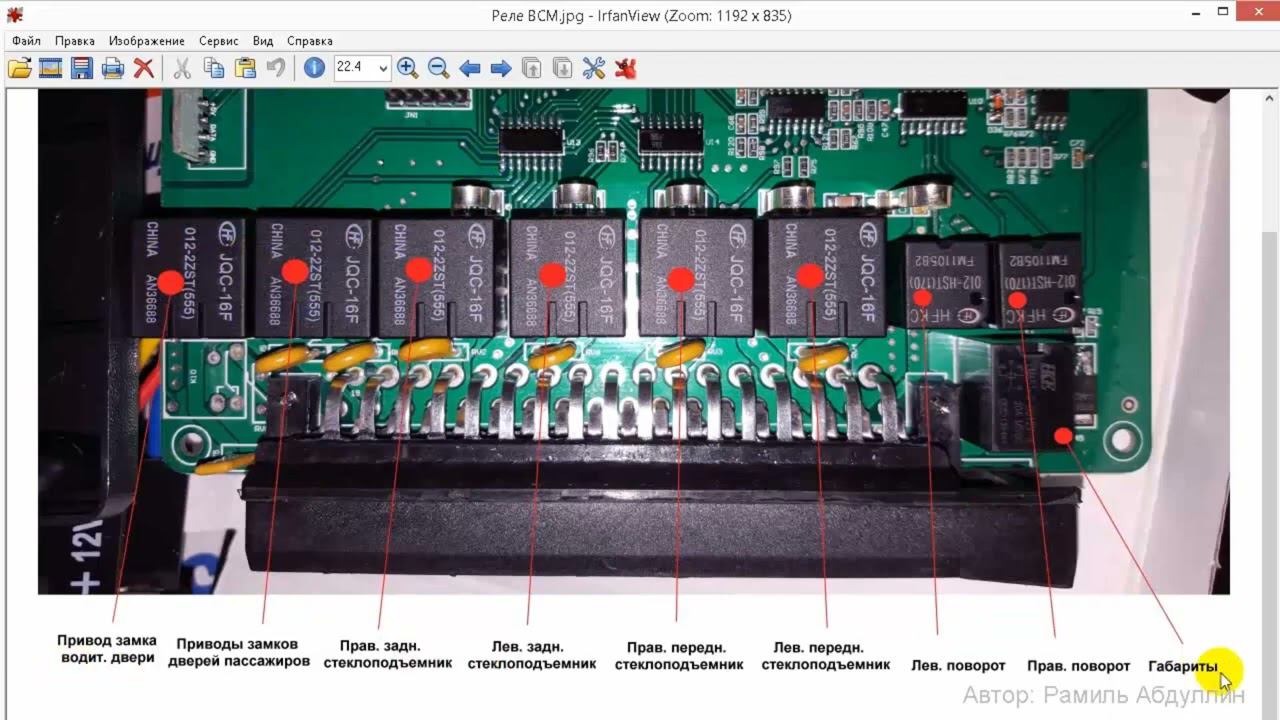Maximize the IrfanView window

point(1224,13)
